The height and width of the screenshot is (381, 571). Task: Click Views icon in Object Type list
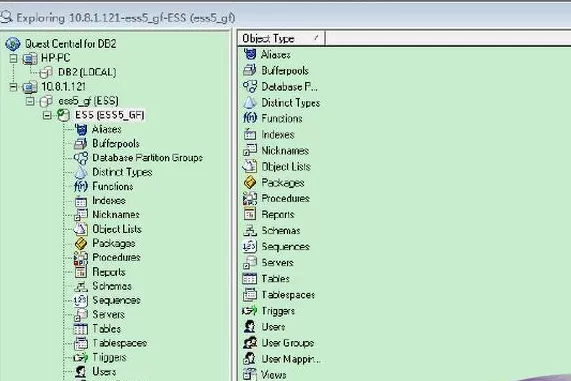[x=250, y=374]
